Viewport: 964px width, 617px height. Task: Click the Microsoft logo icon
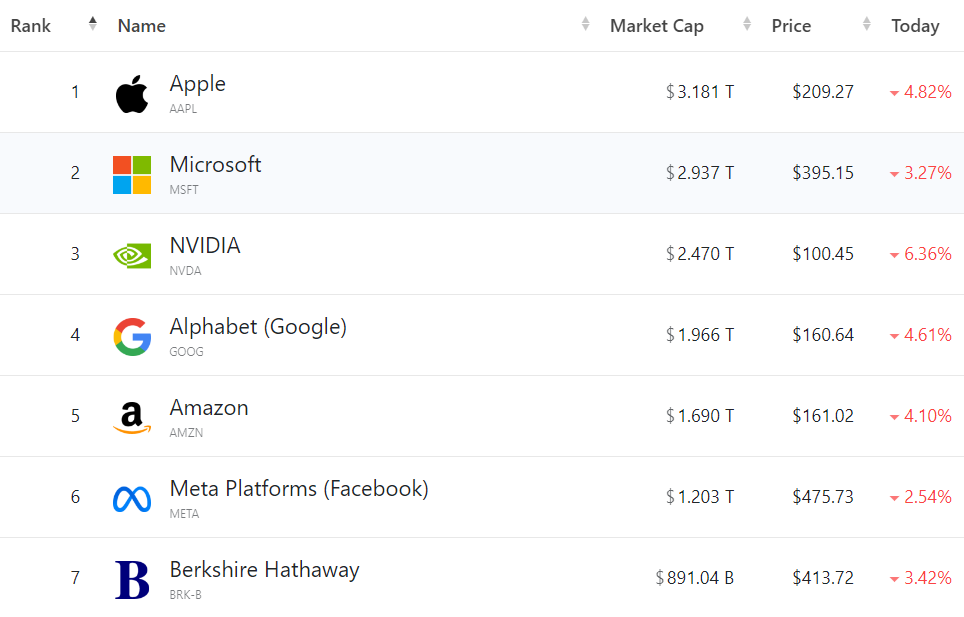[132, 175]
